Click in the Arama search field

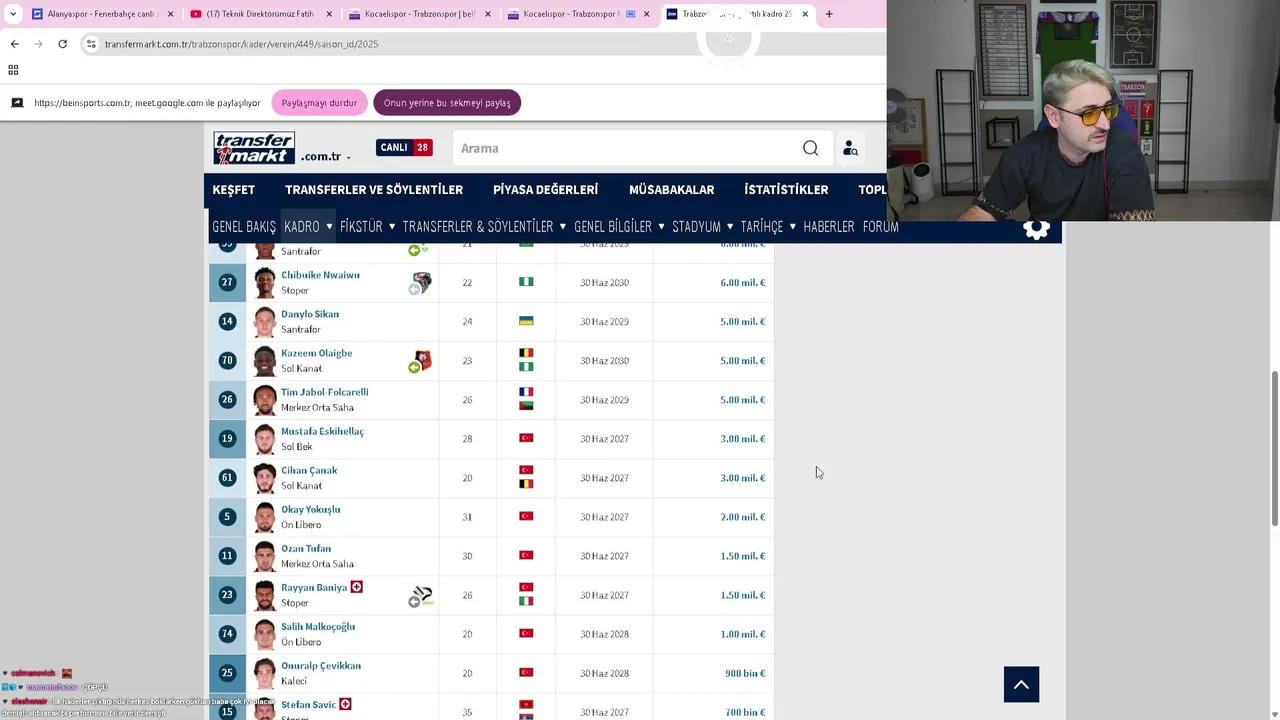[625, 148]
